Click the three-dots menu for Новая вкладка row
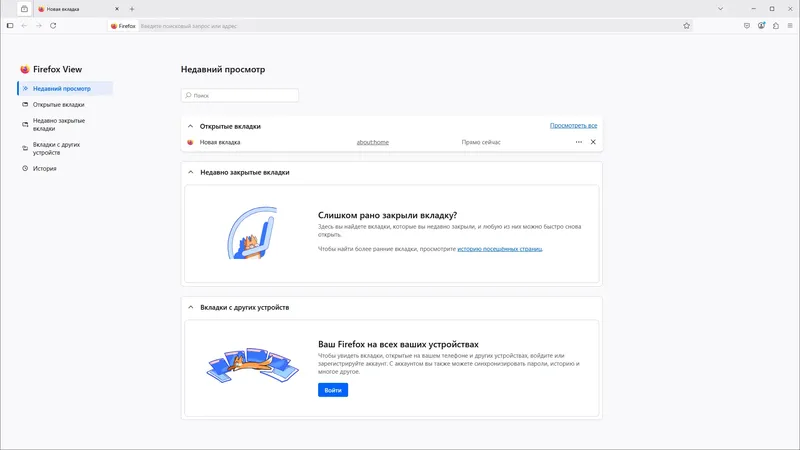This screenshot has width=800, height=450. (578, 142)
